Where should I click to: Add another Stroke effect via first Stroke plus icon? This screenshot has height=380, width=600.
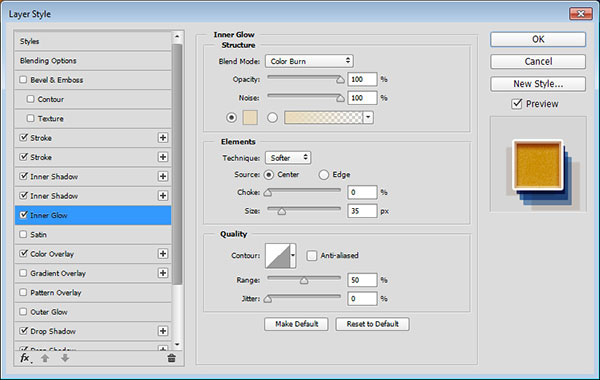coord(163,138)
